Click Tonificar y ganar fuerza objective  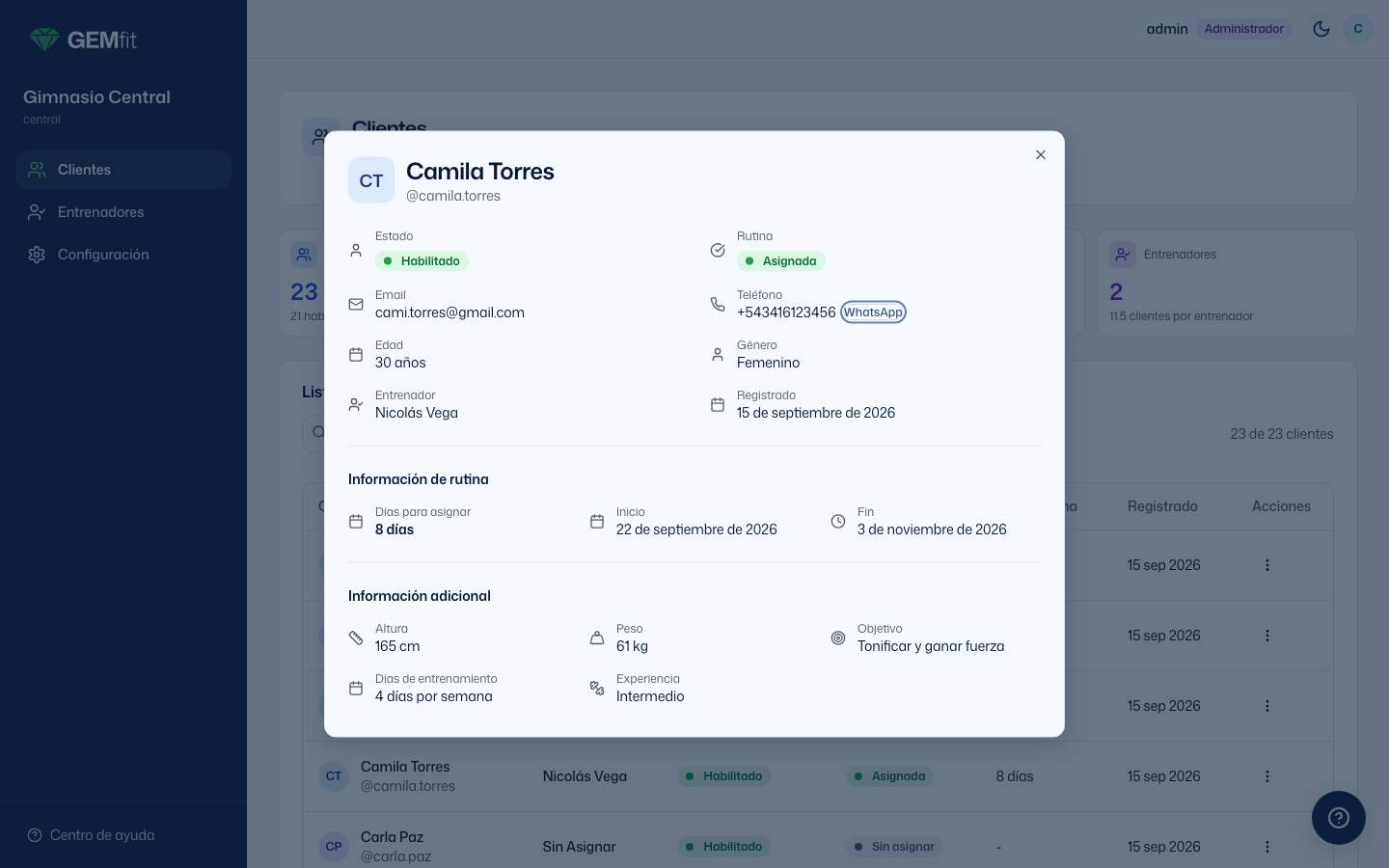[931, 646]
